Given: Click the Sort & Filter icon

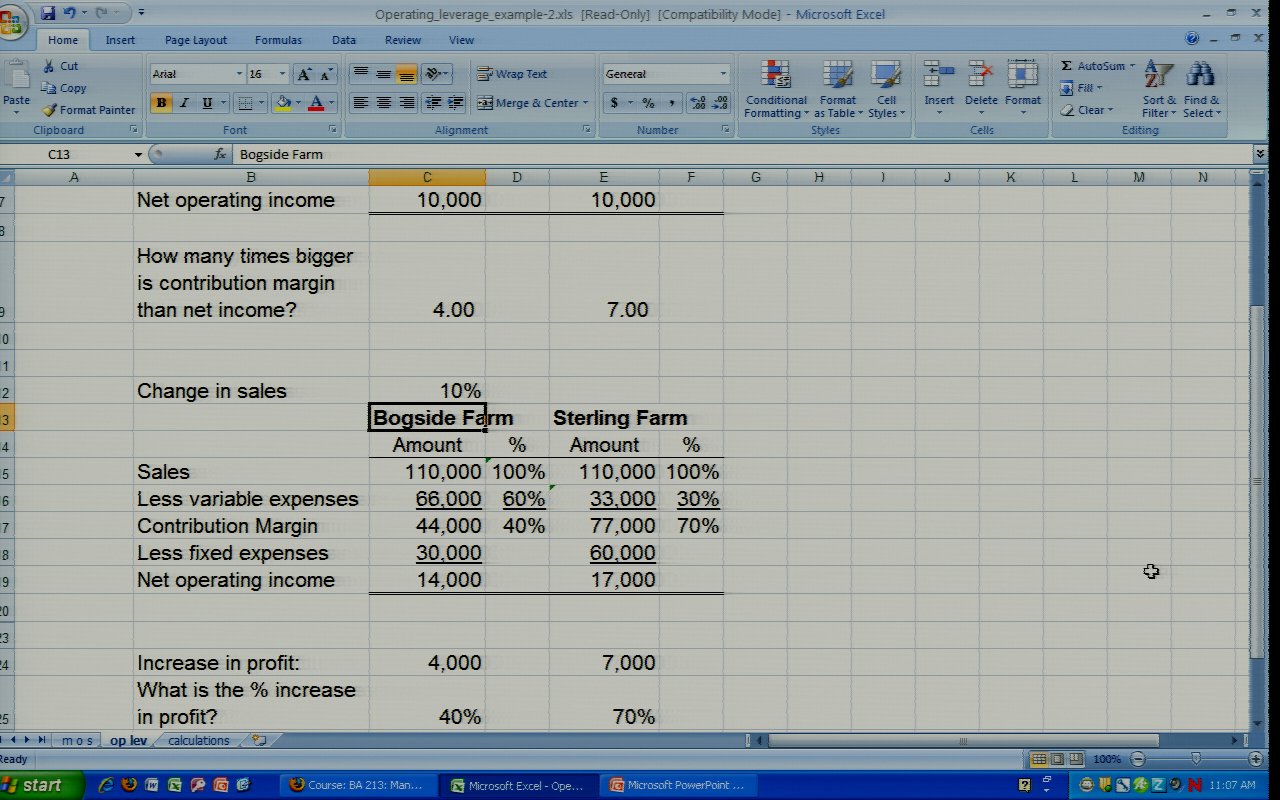Looking at the screenshot, I should click(1158, 76).
